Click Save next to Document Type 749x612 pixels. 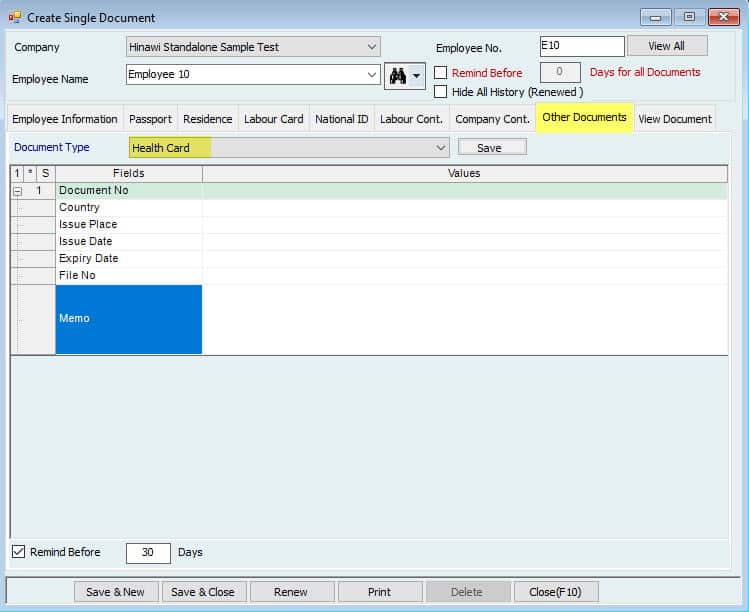tap(491, 148)
